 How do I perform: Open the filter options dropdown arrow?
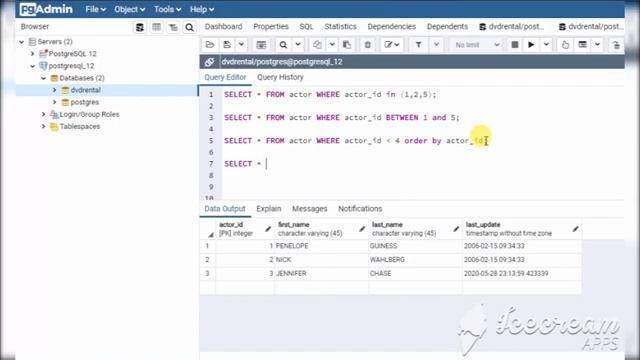pyautogui.click(x=436, y=45)
